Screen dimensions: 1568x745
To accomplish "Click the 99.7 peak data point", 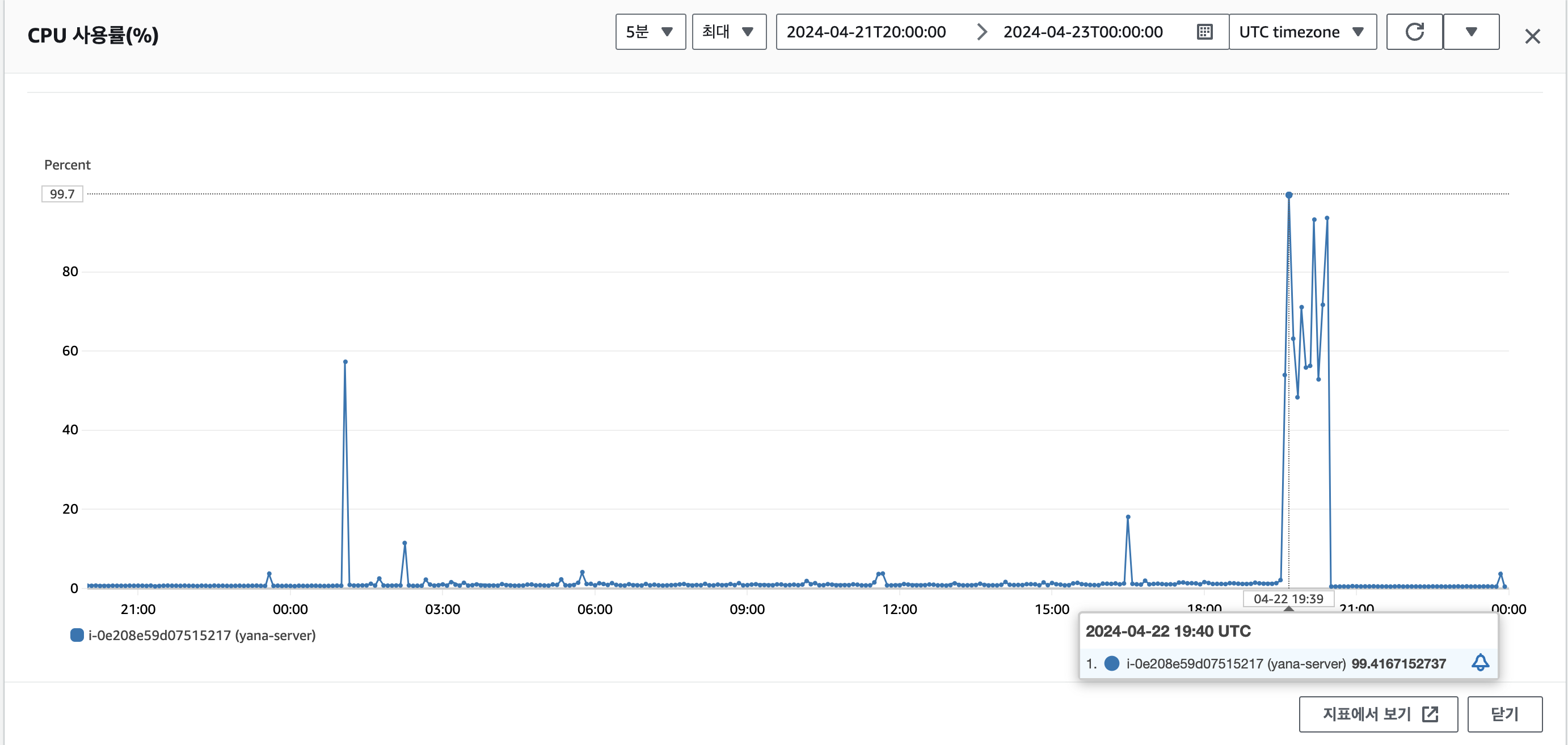I will click(x=1289, y=195).
